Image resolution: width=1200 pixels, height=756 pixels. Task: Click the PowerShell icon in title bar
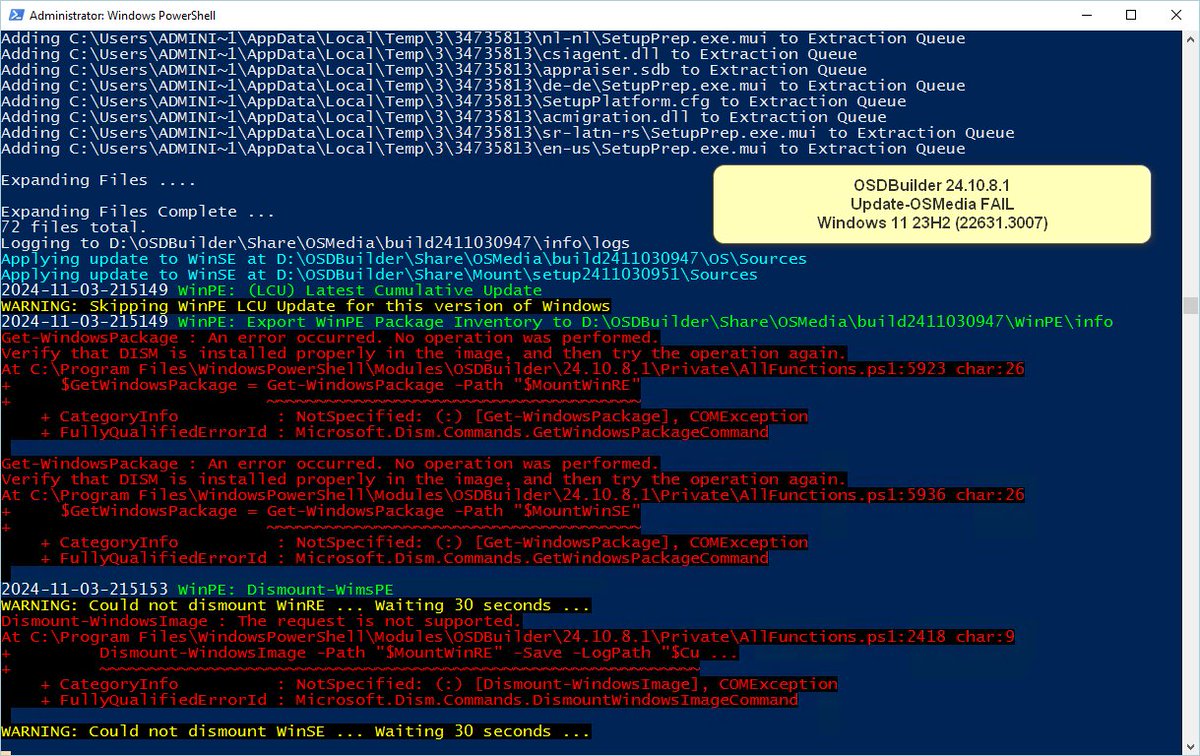click(x=15, y=16)
